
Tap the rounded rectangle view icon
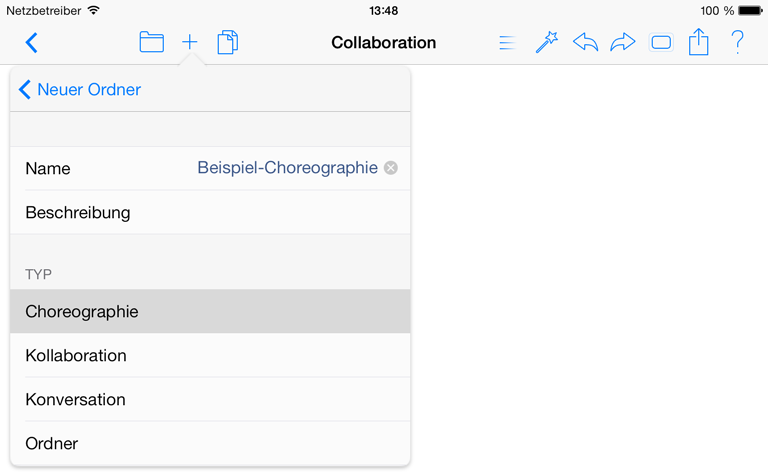click(661, 43)
